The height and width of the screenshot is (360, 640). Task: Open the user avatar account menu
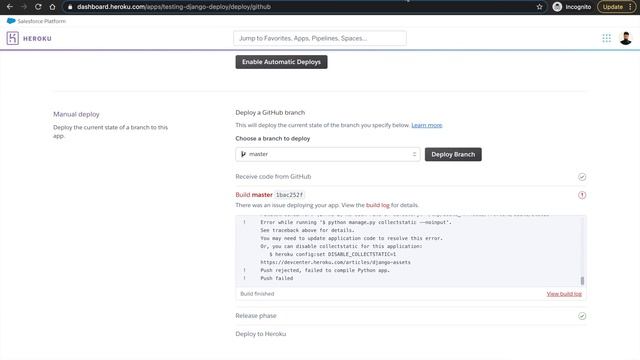click(x=625, y=38)
